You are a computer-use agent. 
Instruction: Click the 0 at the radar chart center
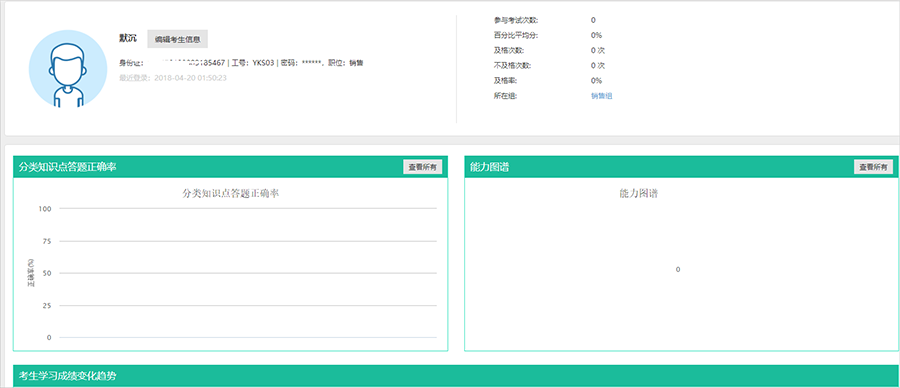pyautogui.click(x=678, y=269)
